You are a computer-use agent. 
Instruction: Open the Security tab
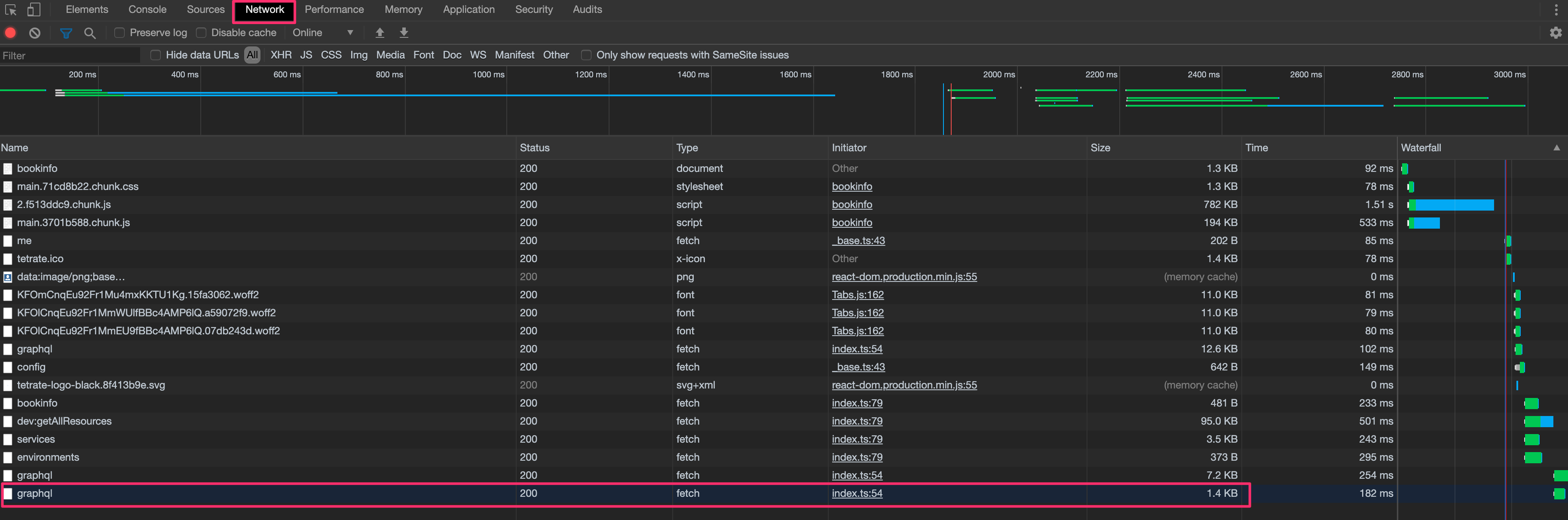point(534,10)
